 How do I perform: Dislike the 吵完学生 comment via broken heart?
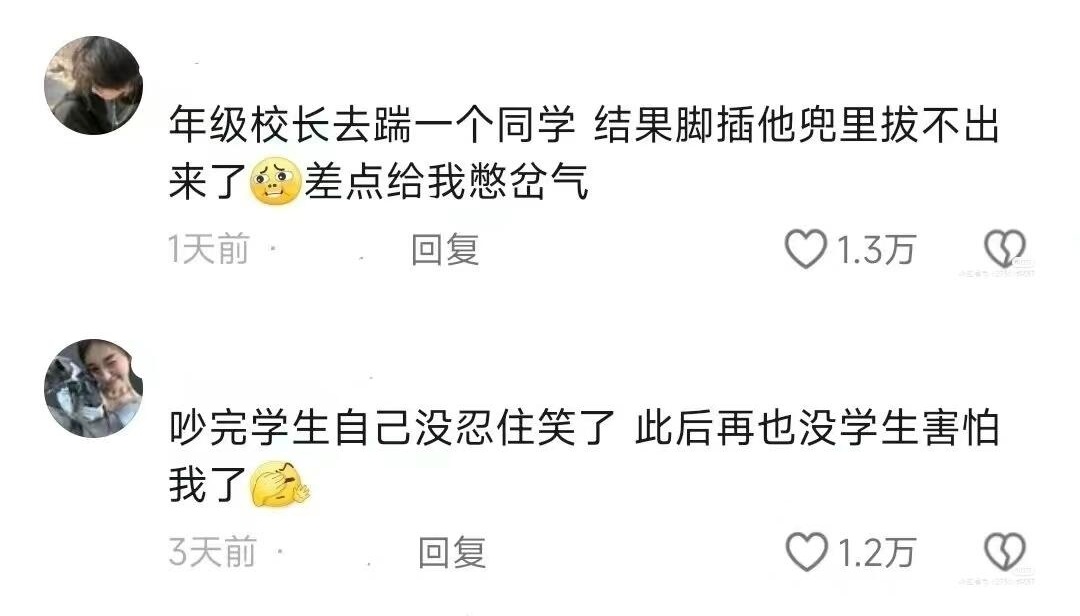(1005, 552)
